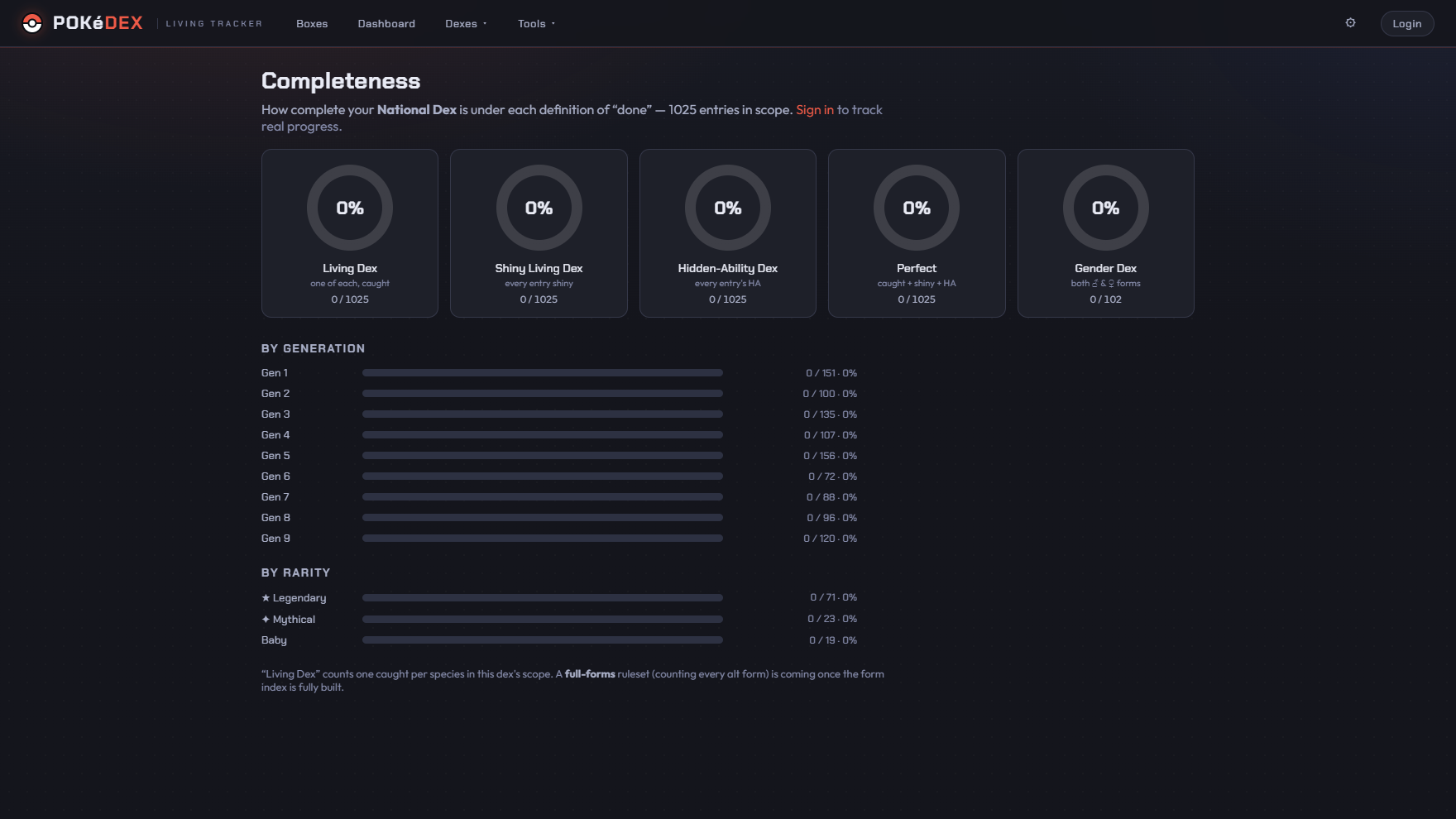Click the Legendary progress bar

point(542,597)
